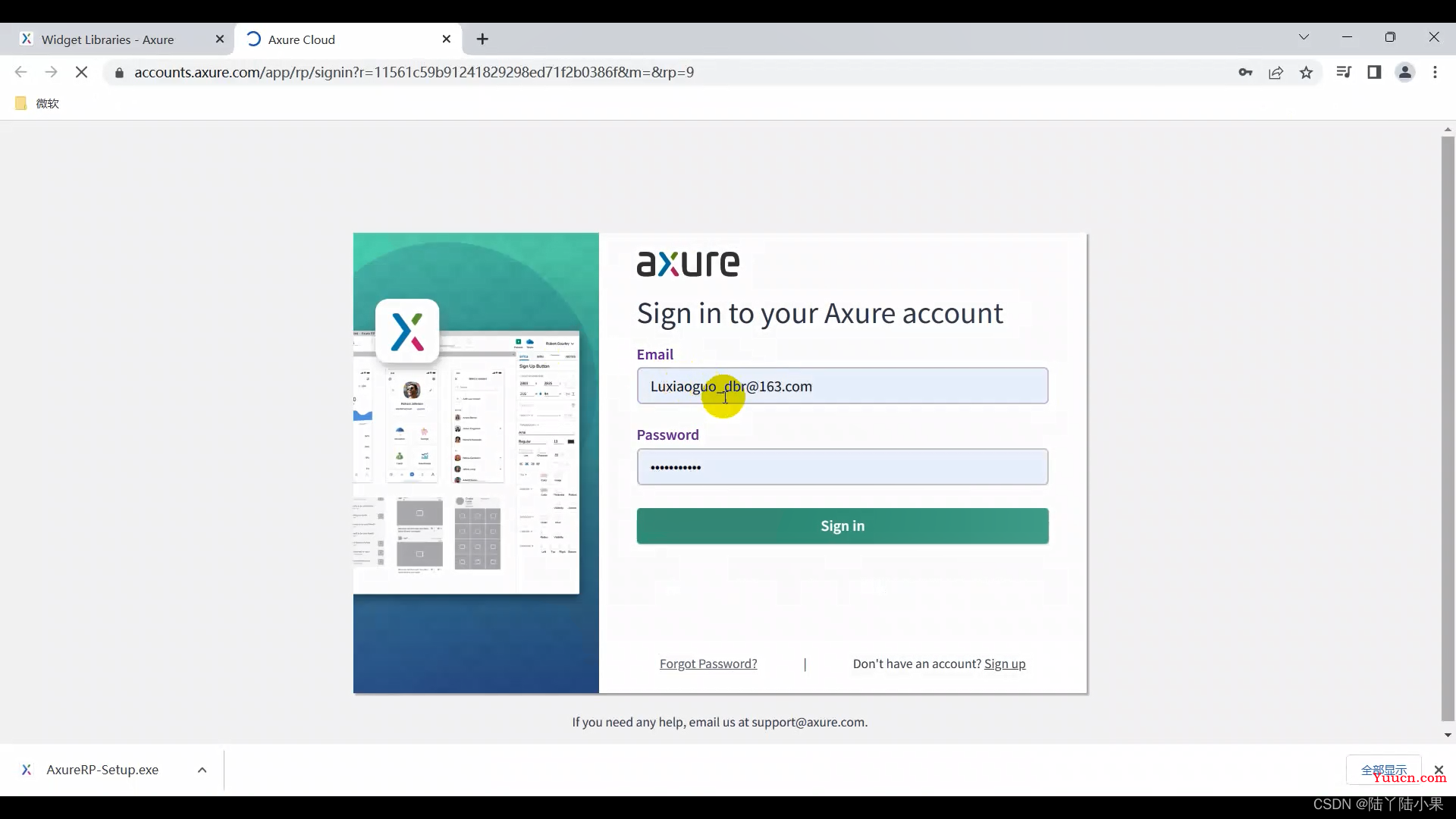Stop loading the page
This screenshot has width=1456, height=819.
pos(81,72)
